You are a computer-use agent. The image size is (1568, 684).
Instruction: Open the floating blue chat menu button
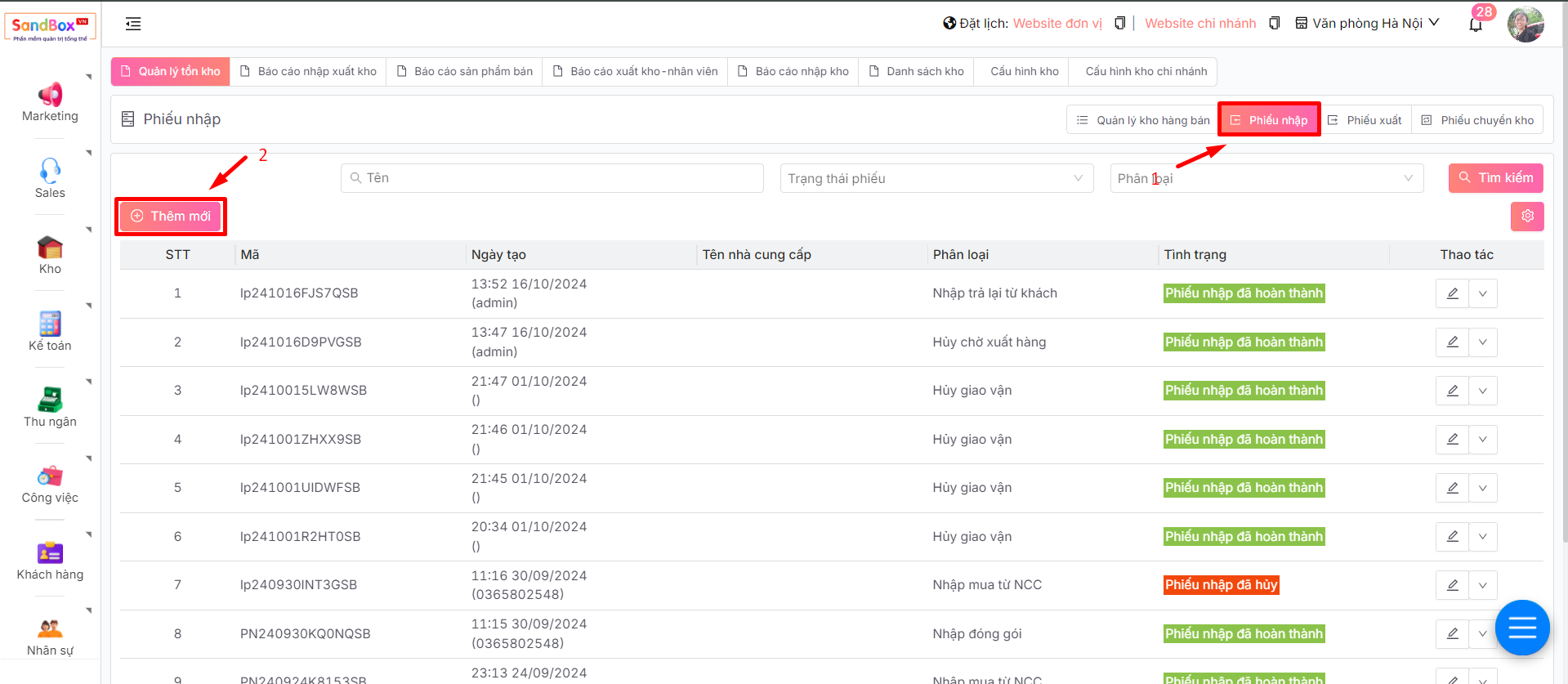1521,628
